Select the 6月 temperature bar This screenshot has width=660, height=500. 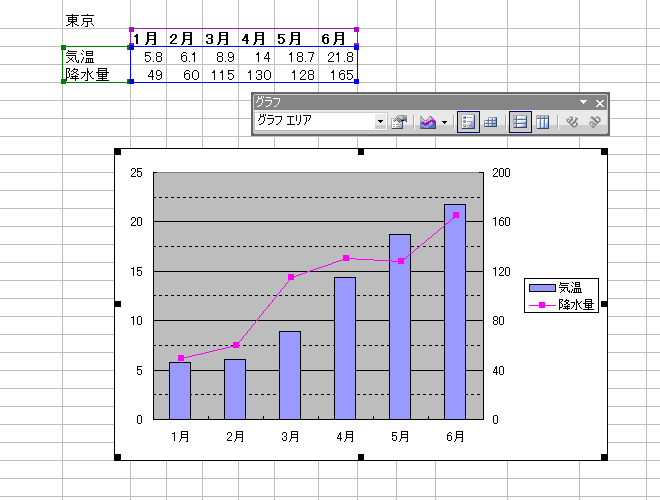455,310
